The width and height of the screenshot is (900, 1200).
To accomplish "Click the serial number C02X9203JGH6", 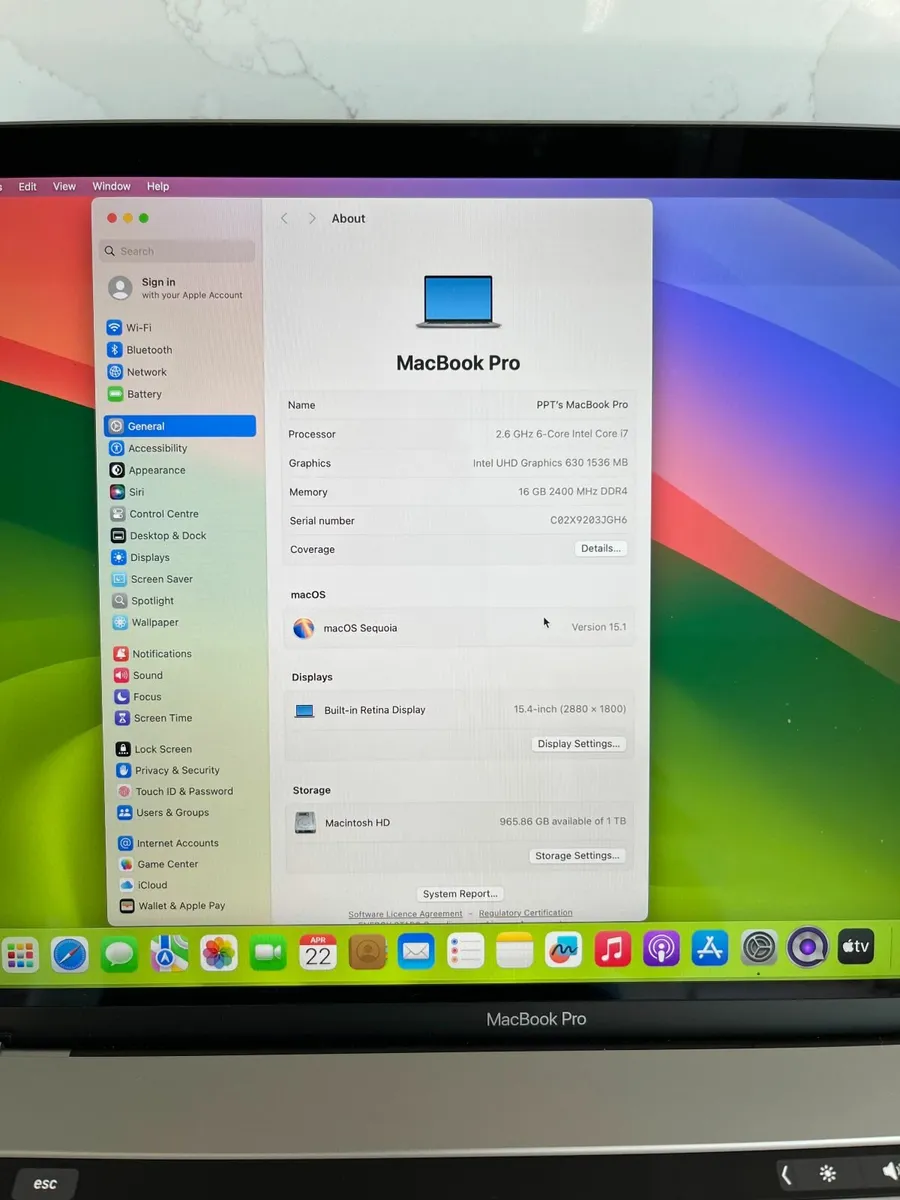I will pyautogui.click(x=589, y=520).
